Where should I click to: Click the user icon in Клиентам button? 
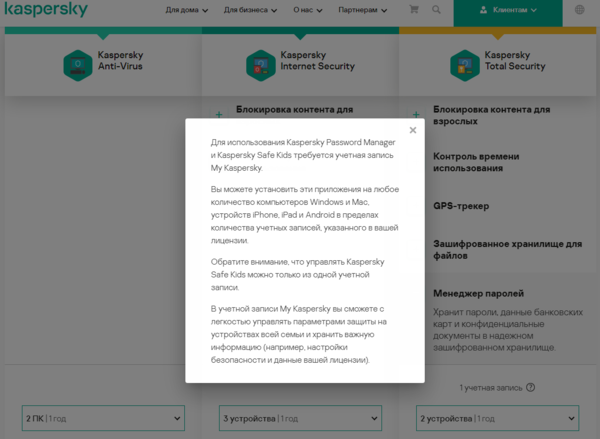pos(483,10)
